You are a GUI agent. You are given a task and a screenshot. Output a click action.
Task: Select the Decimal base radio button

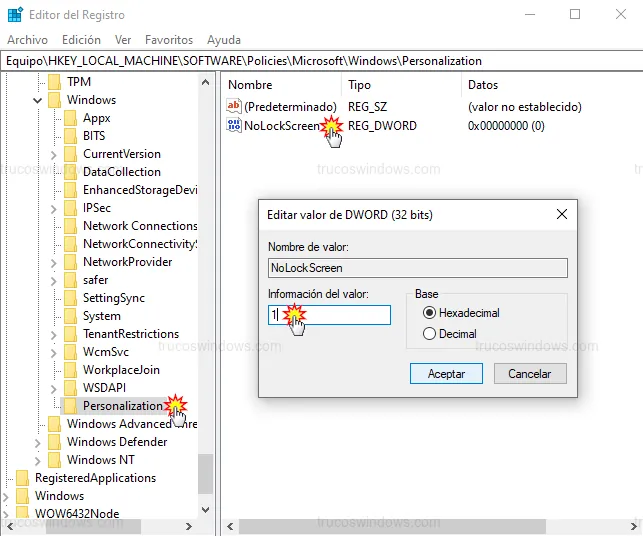(430, 334)
